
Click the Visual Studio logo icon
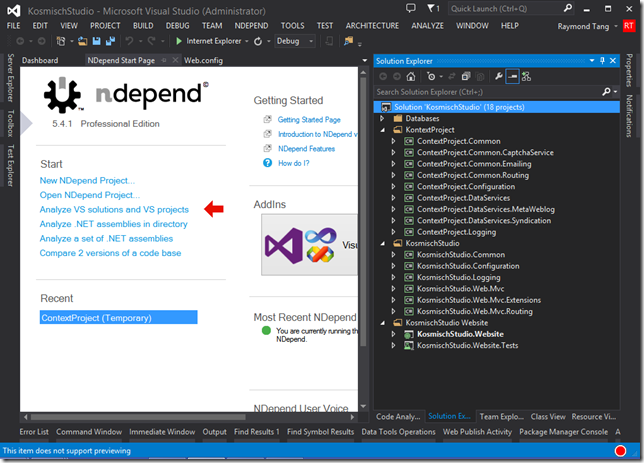point(14,11)
